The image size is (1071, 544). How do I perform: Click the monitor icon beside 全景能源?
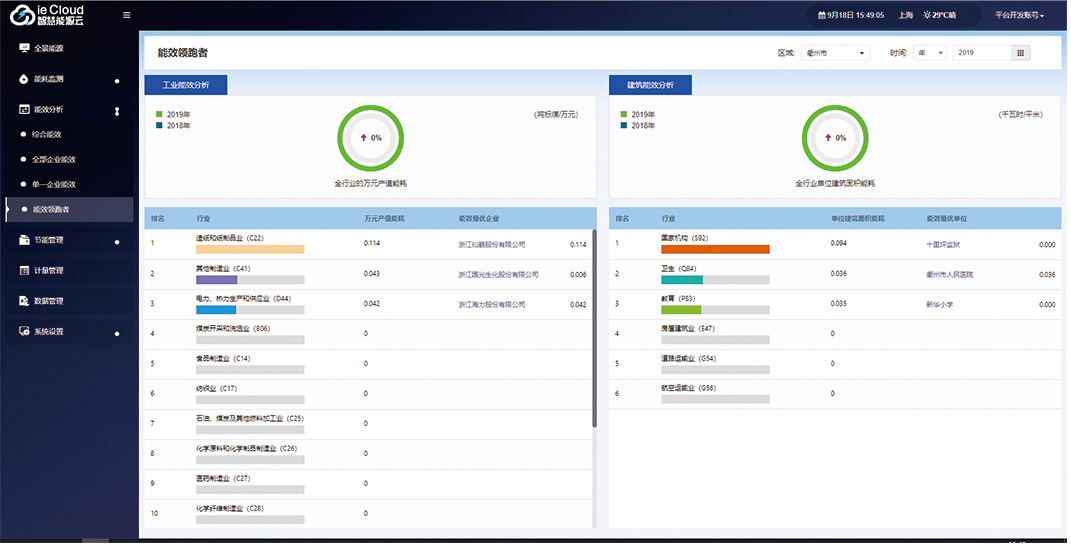tap(25, 48)
